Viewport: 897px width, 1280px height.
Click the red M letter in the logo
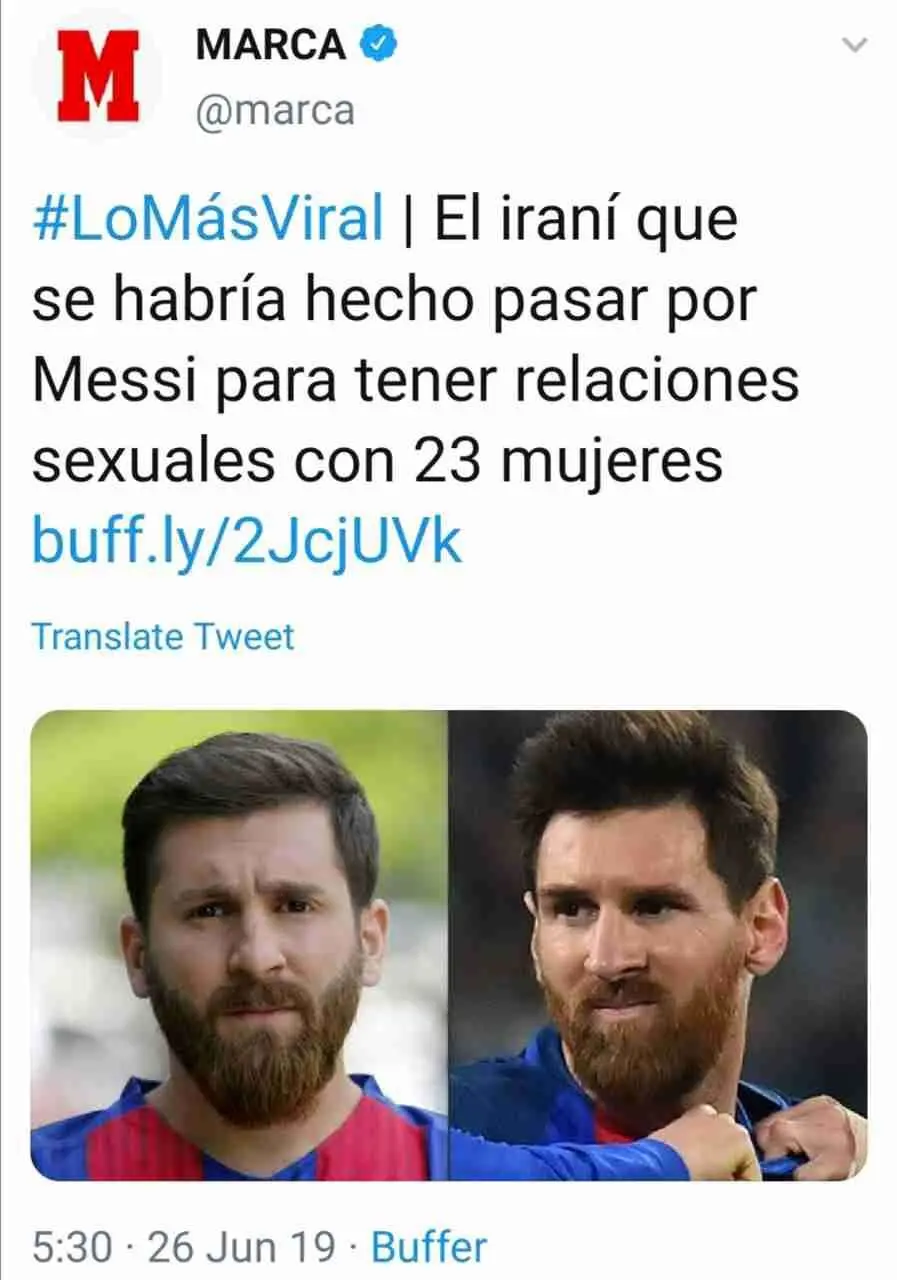pos(97,76)
